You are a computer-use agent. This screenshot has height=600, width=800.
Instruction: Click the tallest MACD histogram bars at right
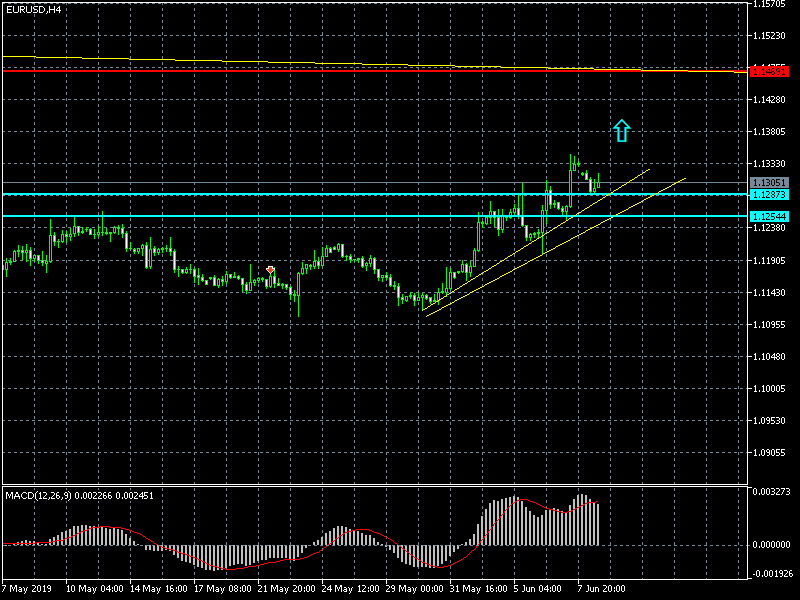(581, 520)
